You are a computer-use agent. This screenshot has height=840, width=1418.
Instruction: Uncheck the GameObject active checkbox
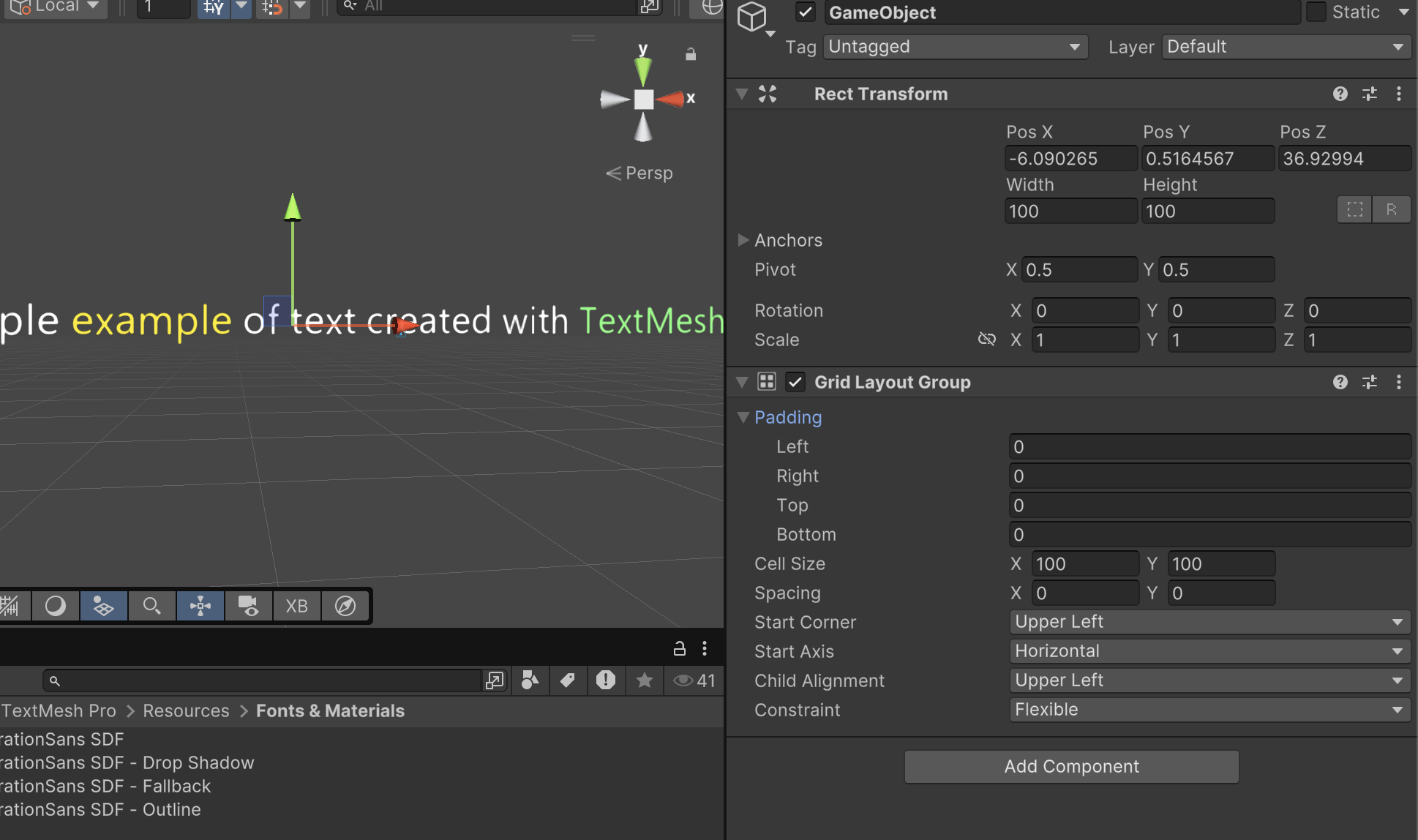pyautogui.click(x=806, y=12)
